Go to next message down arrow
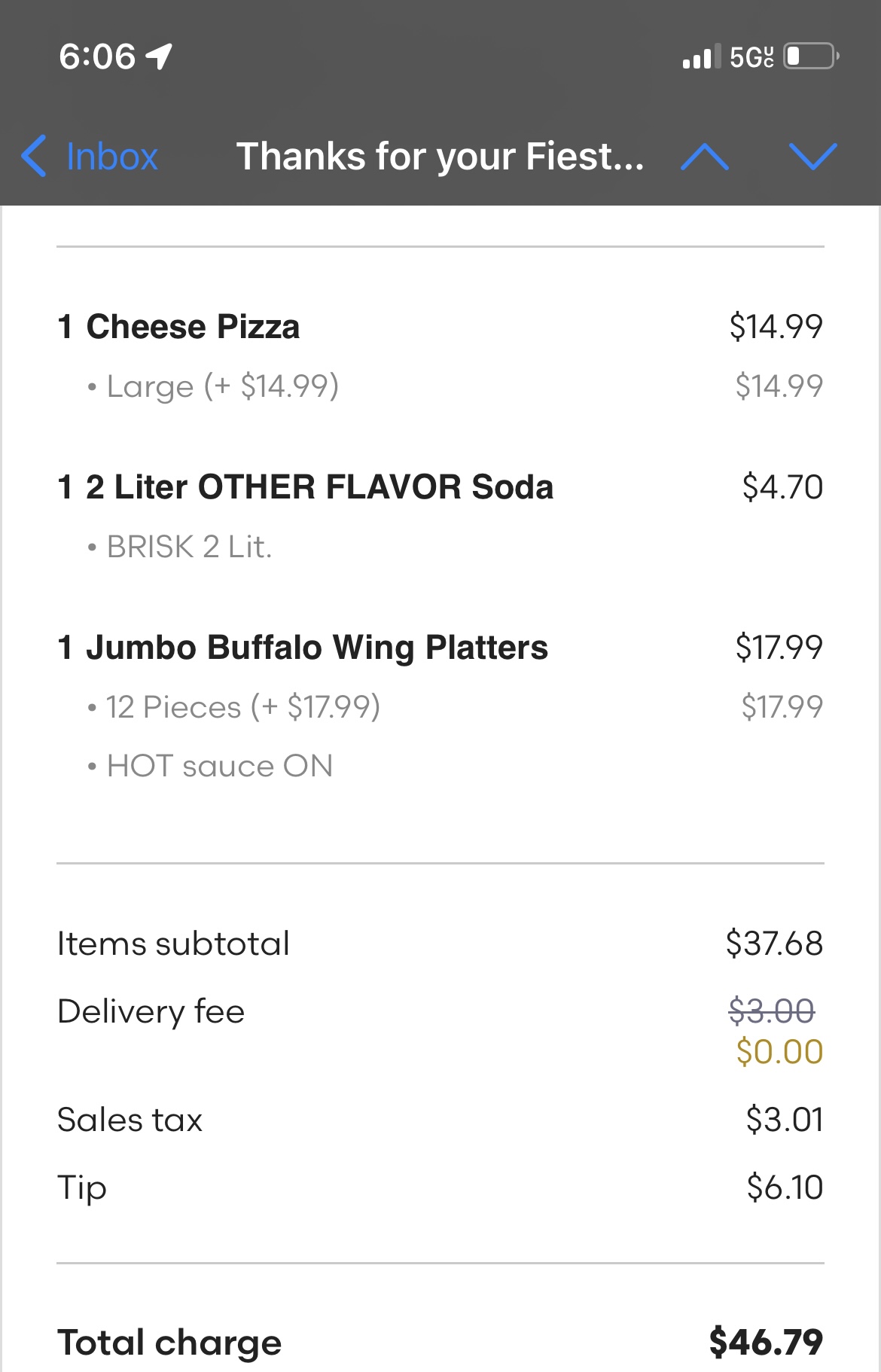 tap(813, 157)
